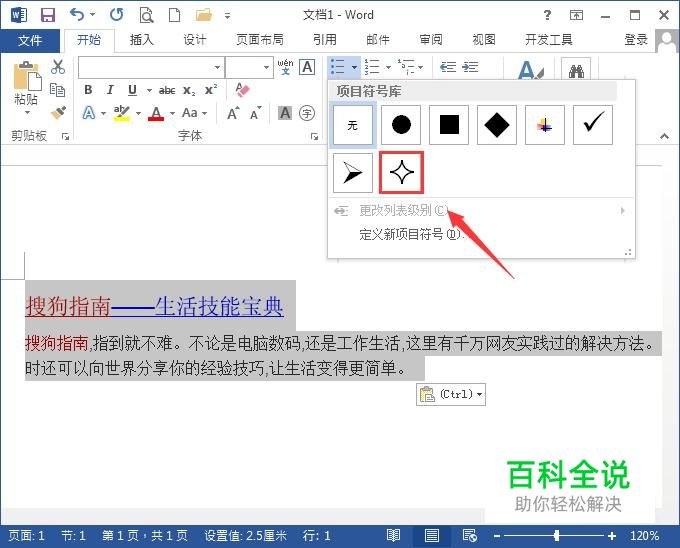Expand underline style dropdown arrow
This screenshot has width=680, height=548.
(149, 90)
